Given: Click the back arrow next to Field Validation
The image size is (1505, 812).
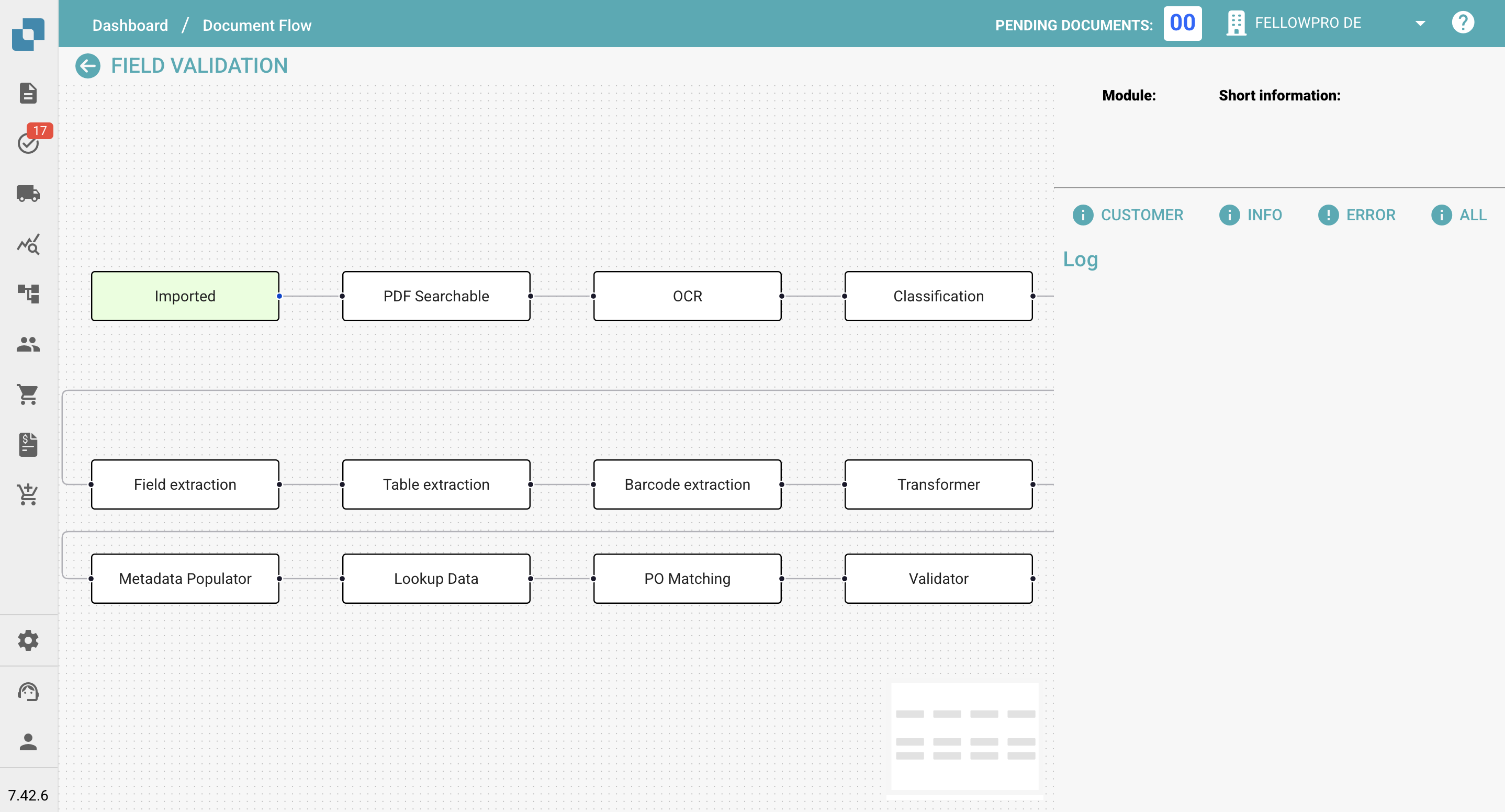Looking at the screenshot, I should pos(87,65).
